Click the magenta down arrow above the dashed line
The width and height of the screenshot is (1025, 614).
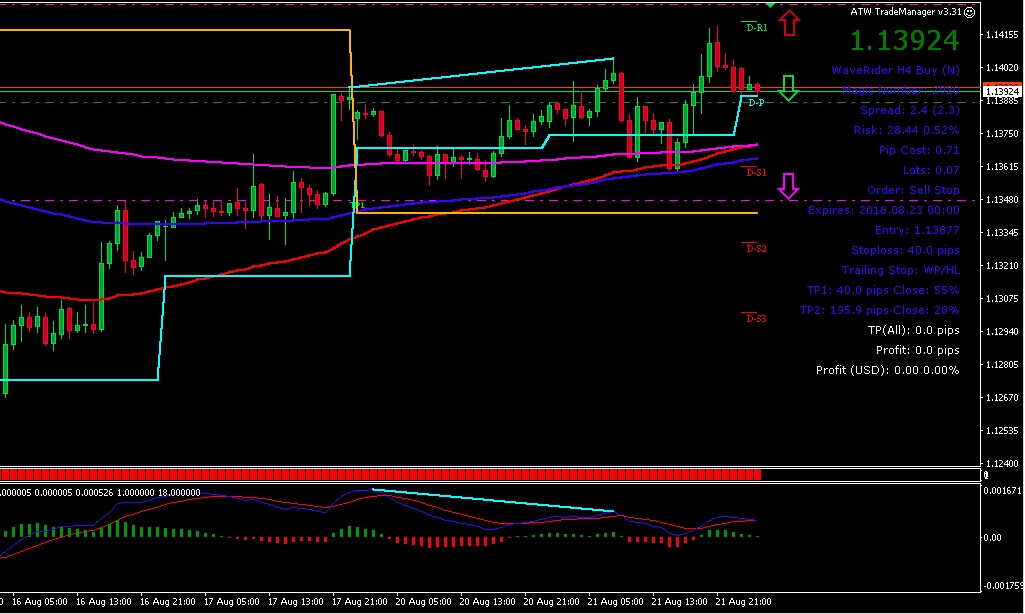(x=788, y=186)
